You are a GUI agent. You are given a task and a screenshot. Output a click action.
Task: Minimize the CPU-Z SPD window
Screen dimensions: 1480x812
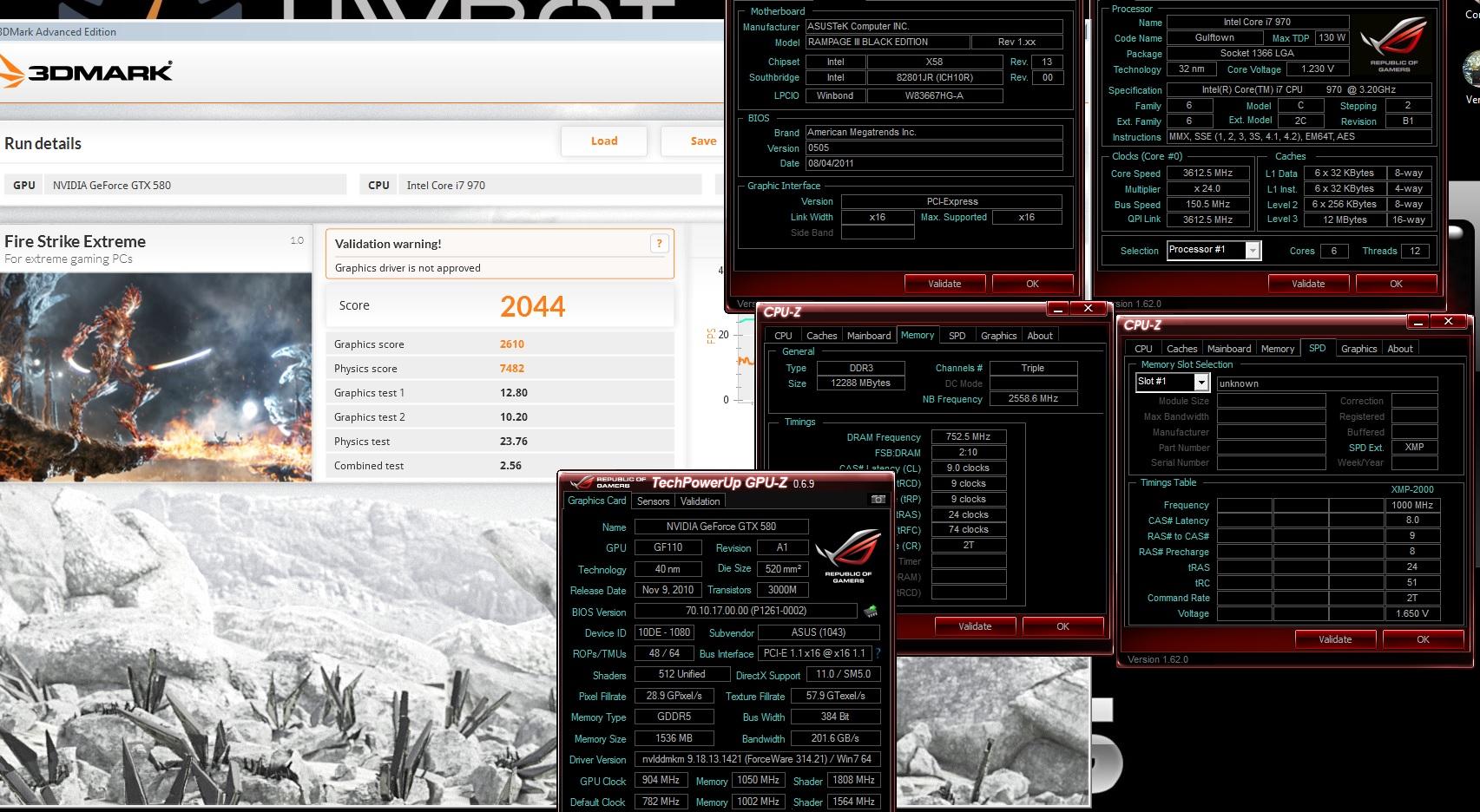point(1417,322)
